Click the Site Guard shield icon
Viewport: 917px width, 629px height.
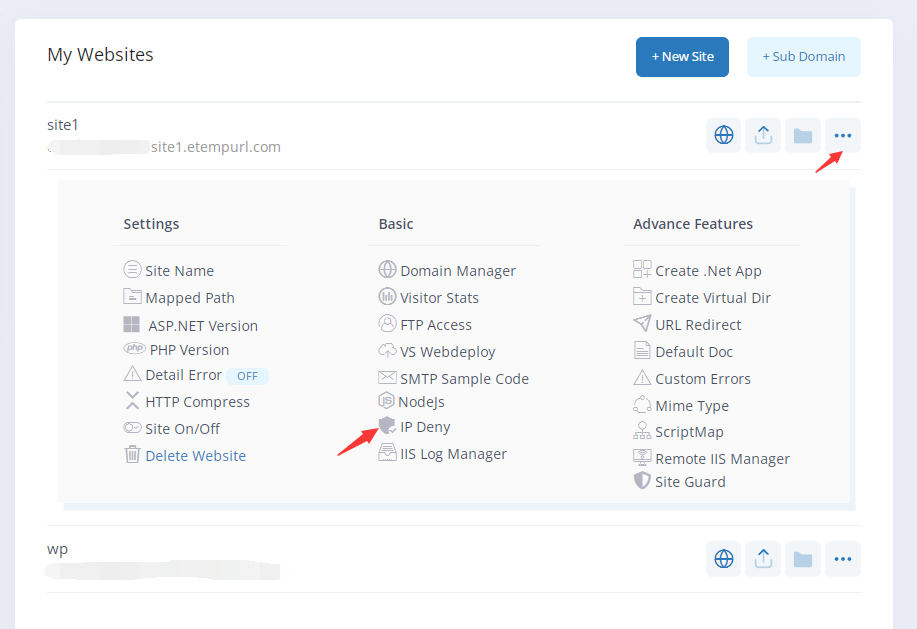[x=643, y=481]
